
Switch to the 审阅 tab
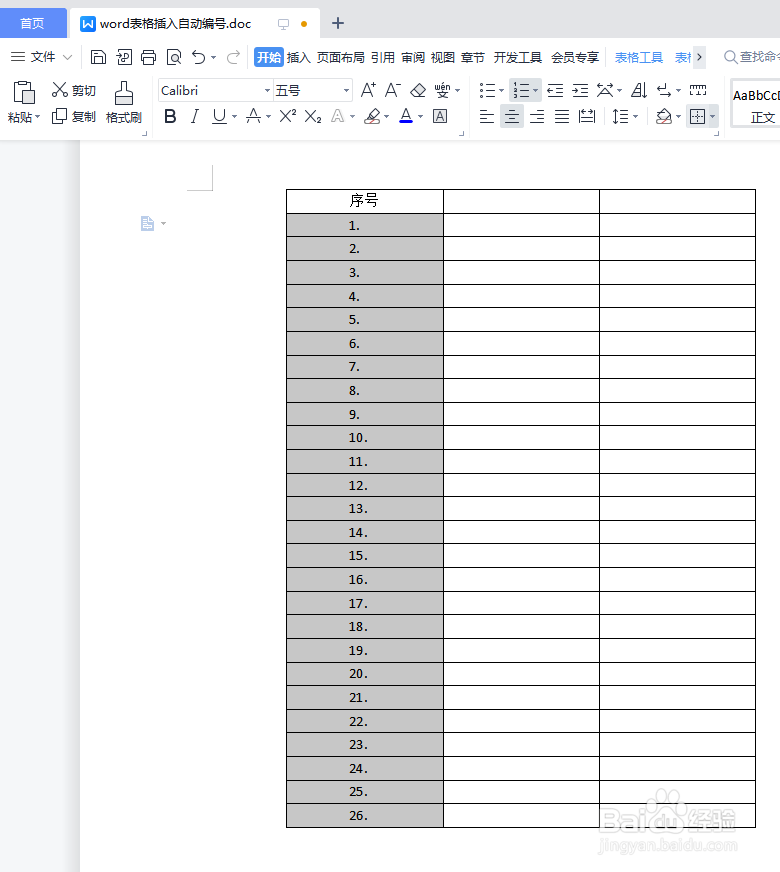[413, 57]
